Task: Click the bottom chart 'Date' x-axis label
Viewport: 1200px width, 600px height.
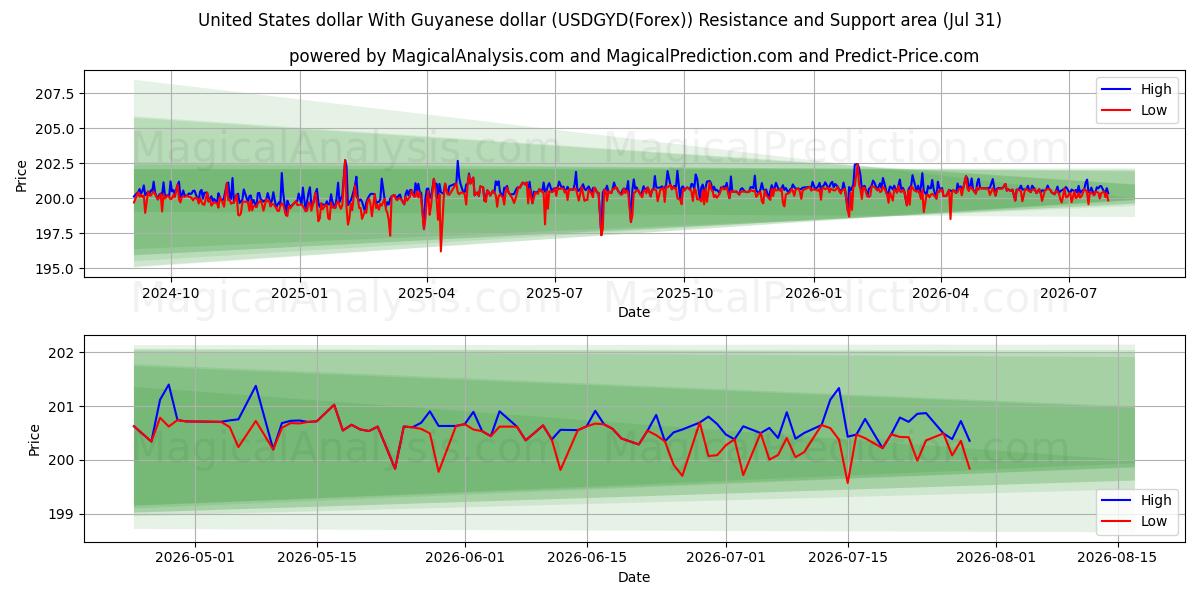Action: [x=634, y=577]
